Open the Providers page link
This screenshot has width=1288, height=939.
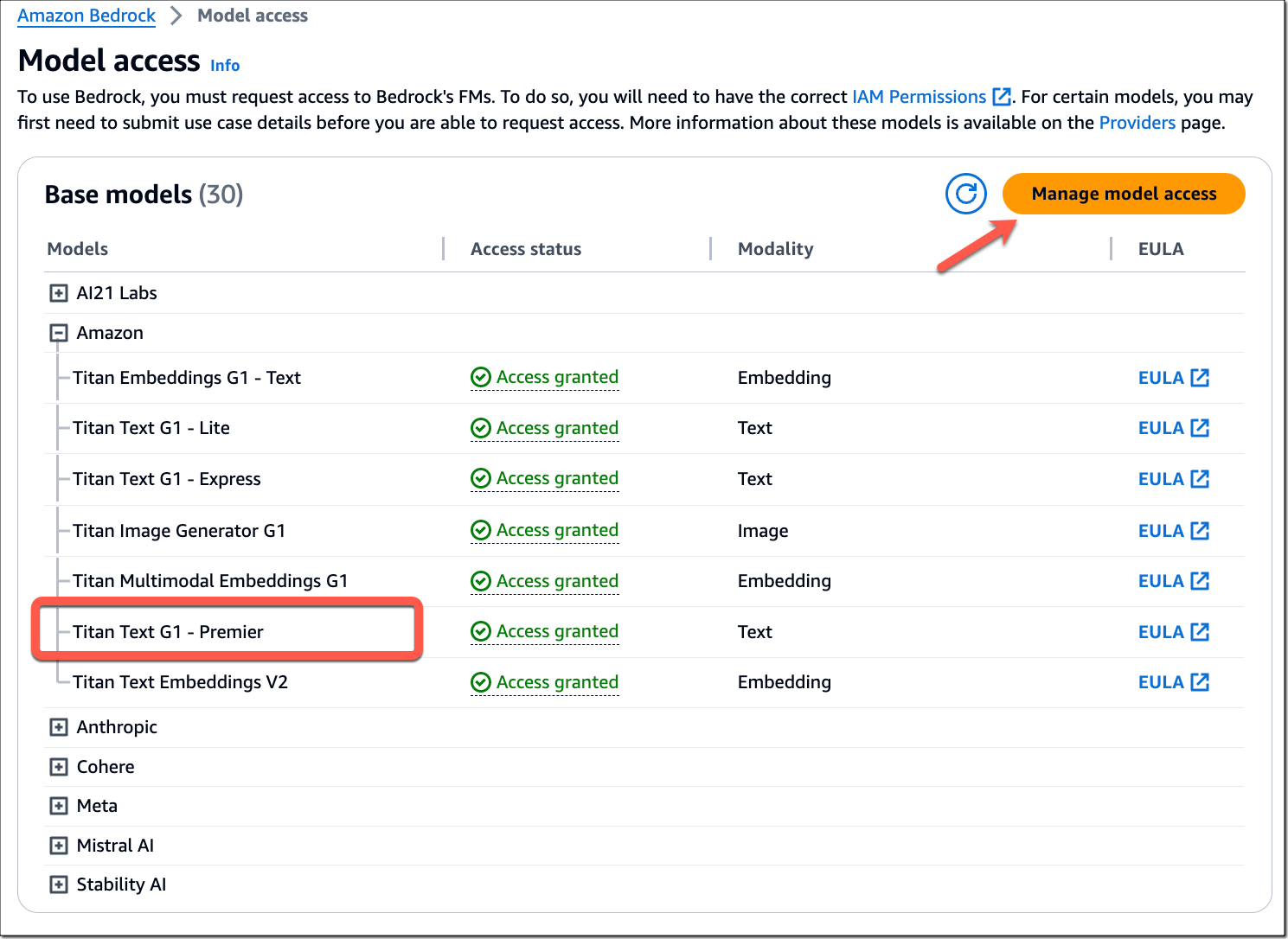1137,123
